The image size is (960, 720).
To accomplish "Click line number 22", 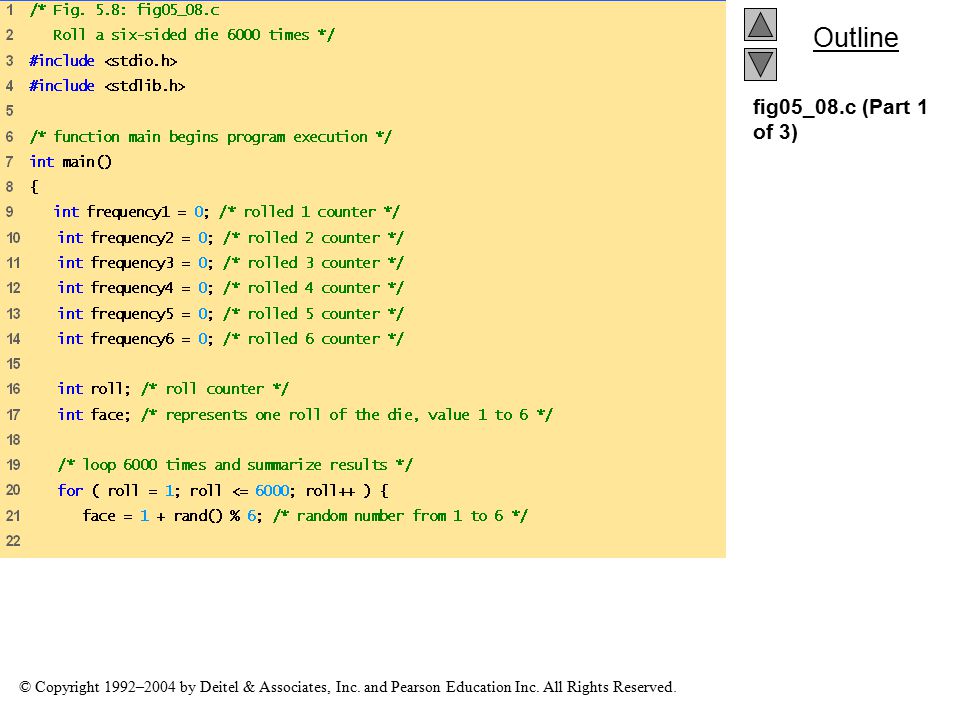I will tap(13, 541).
